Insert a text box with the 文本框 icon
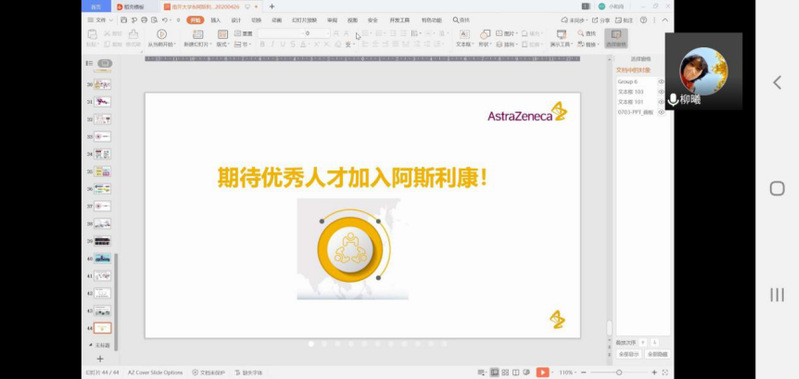Viewport: 799px width, 379px height. pyautogui.click(x=465, y=34)
